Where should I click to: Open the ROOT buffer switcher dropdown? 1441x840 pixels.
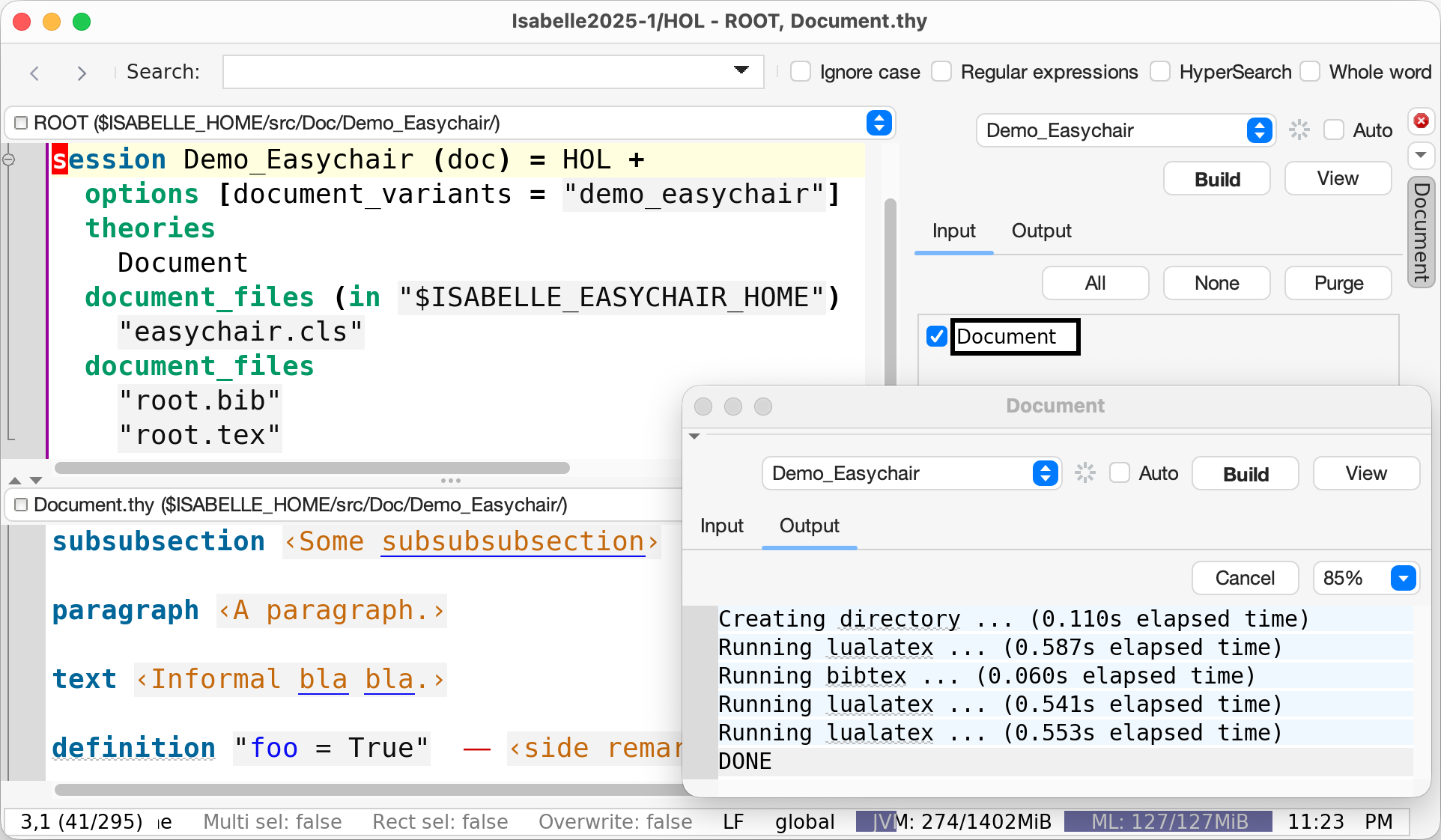point(879,123)
